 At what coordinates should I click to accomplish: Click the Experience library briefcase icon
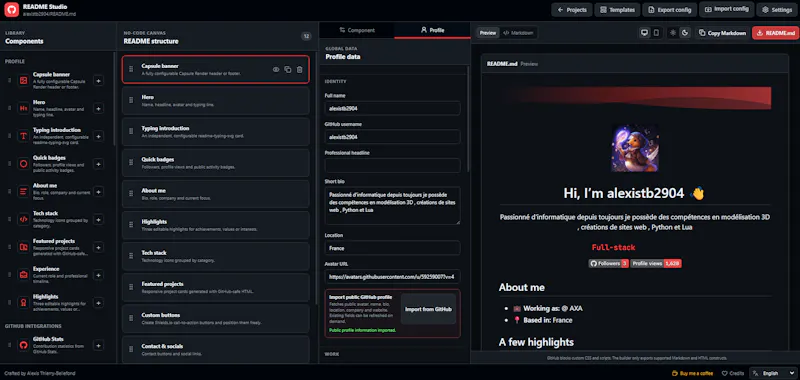pyautogui.click(x=23, y=275)
